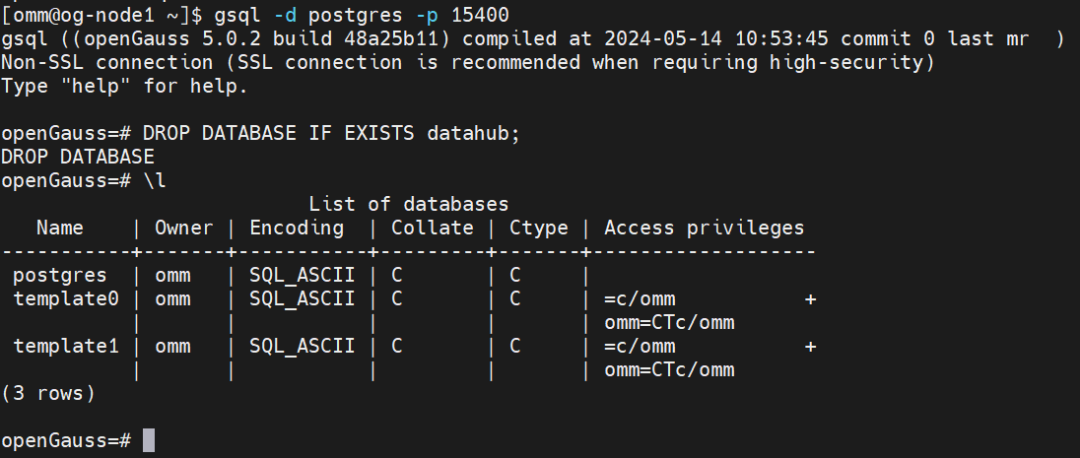The height and width of the screenshot is (458, 1080).
Task: Click the "Access privileges" column header
Action: [x=704, y=227]
